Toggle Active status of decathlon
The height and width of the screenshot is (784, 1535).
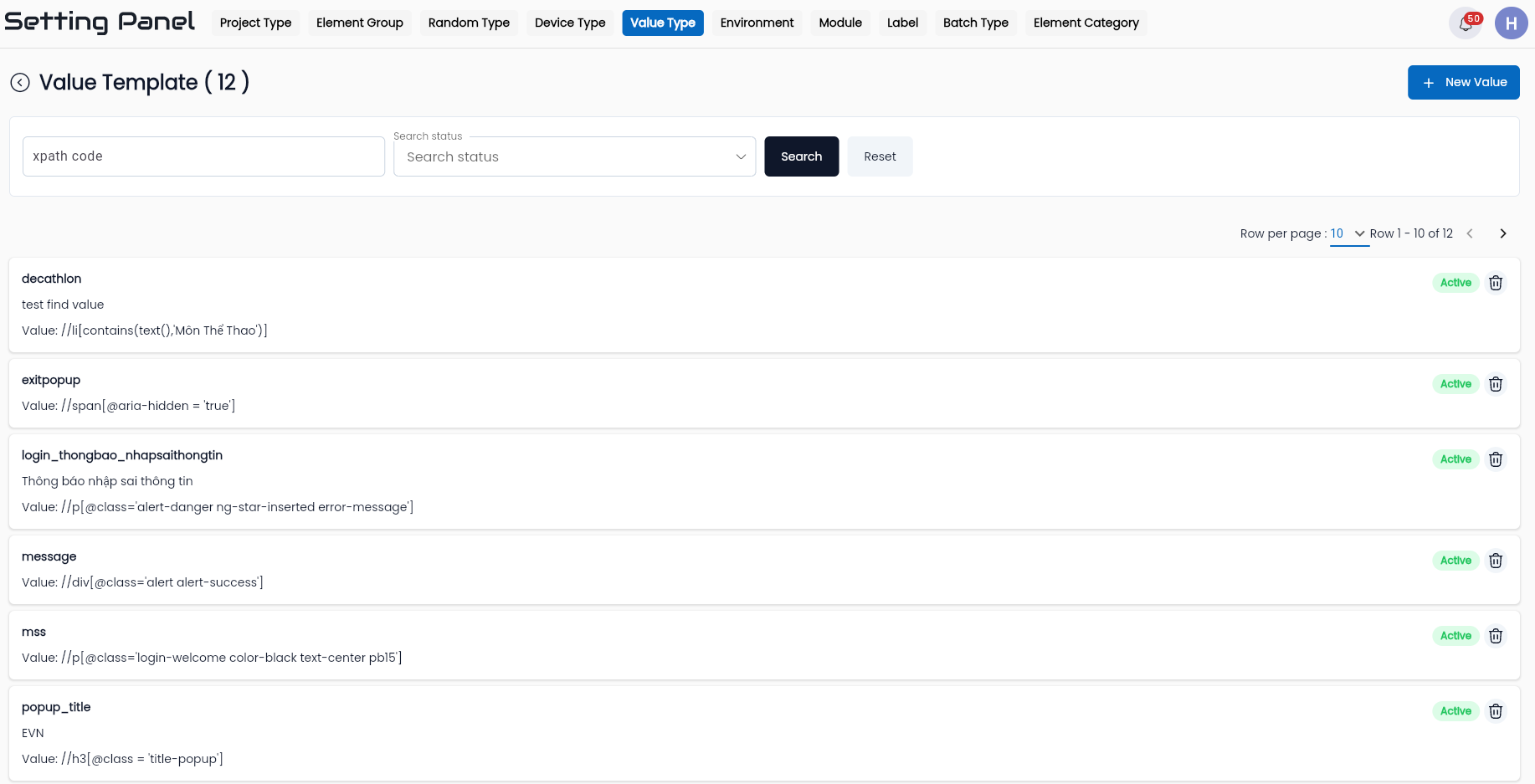click(1455, 283)
